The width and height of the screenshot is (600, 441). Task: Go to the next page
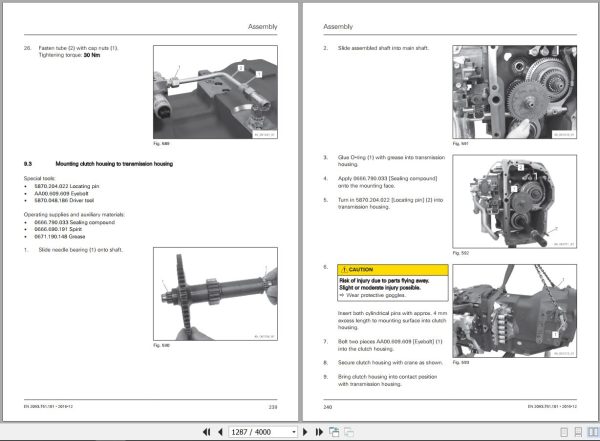[305, 432]
